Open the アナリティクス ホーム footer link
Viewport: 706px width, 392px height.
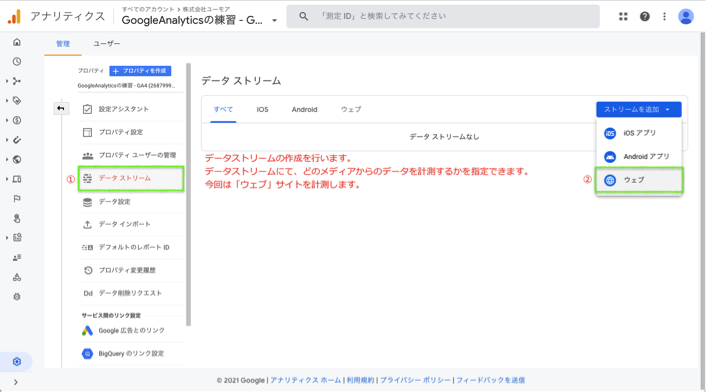coord(306,380)
